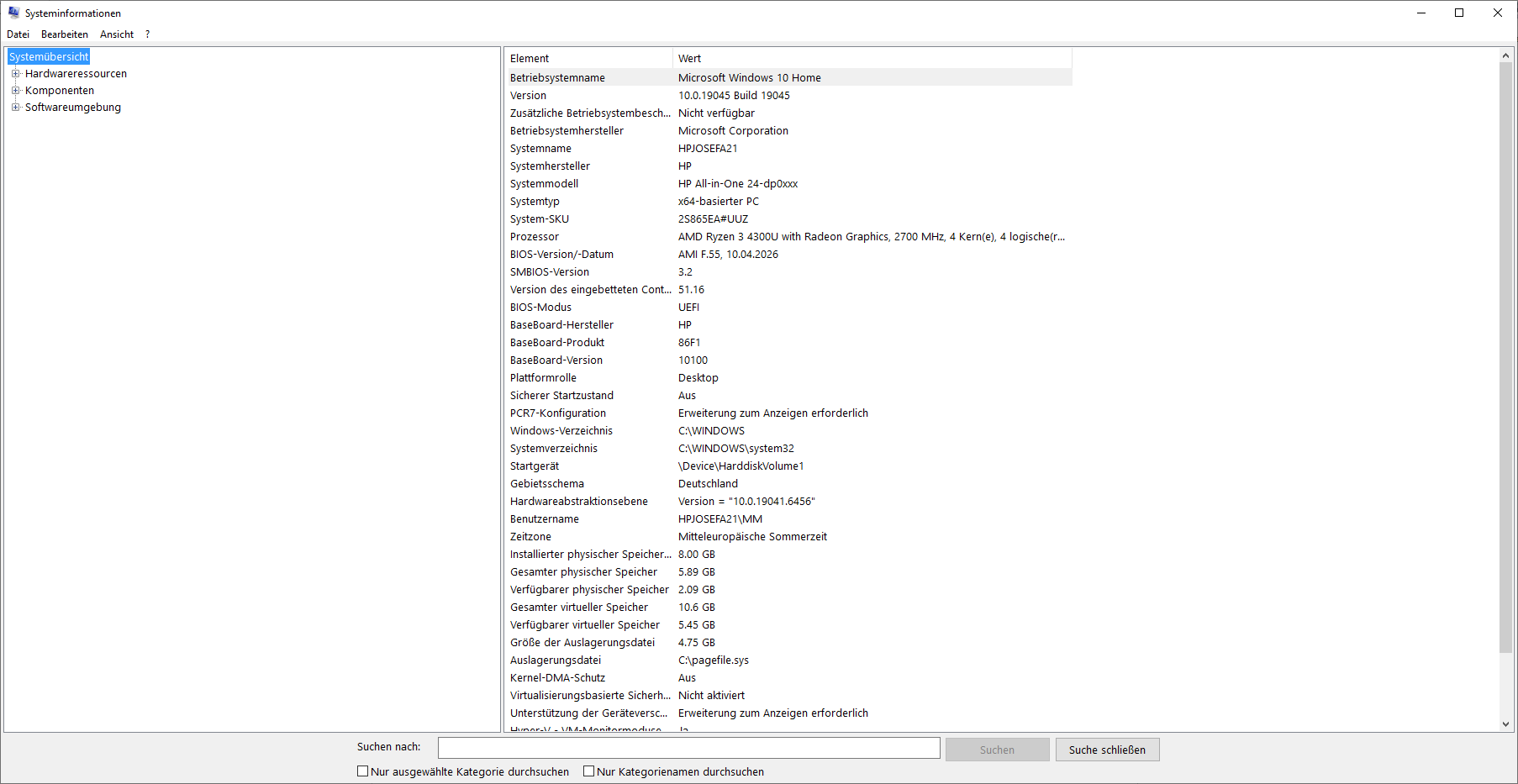Select the Kernel-DMA-Schutz row
The height and width of the screenshot is (784, 1518).
[x=788, y=677]
